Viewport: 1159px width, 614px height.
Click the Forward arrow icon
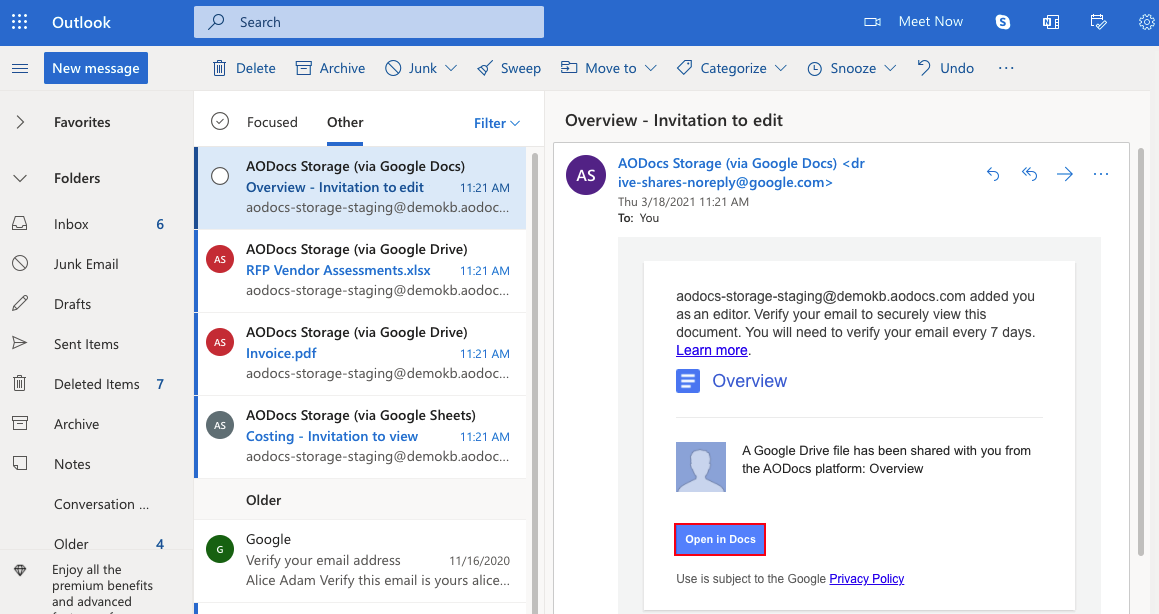(1064, 174)
